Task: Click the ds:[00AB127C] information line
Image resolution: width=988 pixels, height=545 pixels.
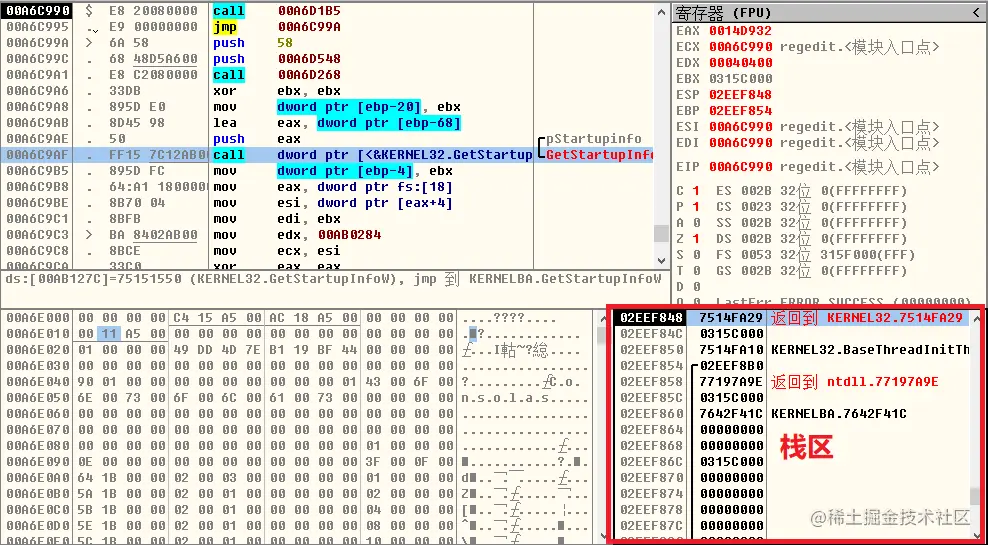Action: tap(334, 278)
